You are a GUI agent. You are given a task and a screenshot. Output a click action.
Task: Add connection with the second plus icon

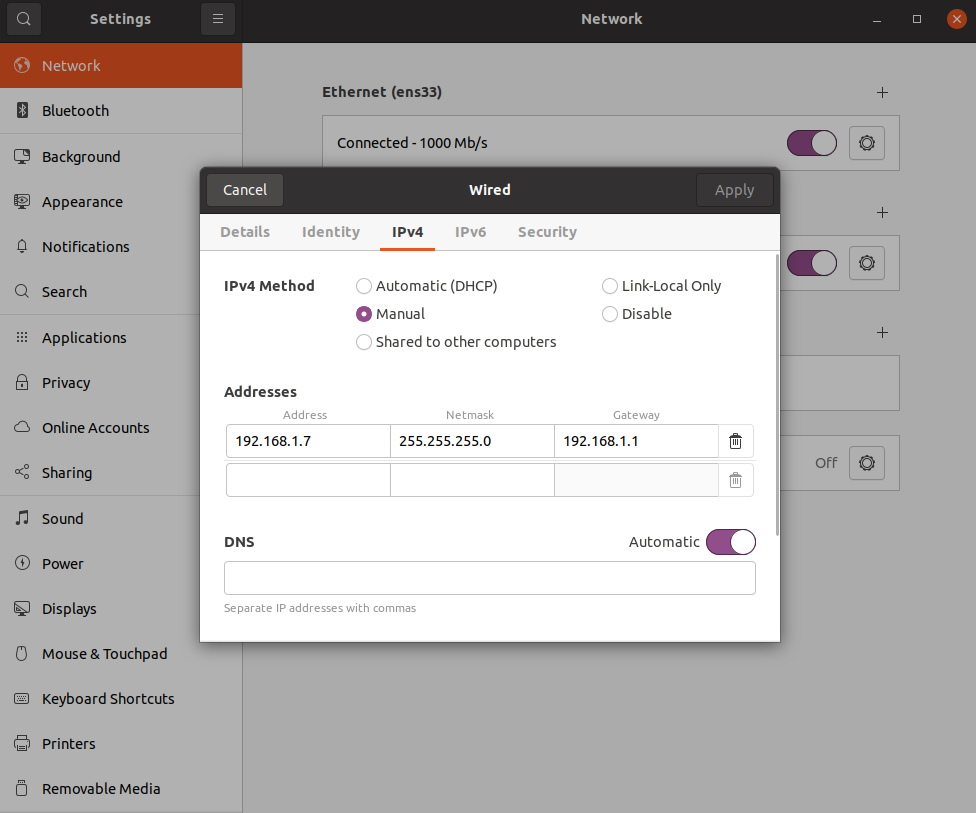click(883, 213)
